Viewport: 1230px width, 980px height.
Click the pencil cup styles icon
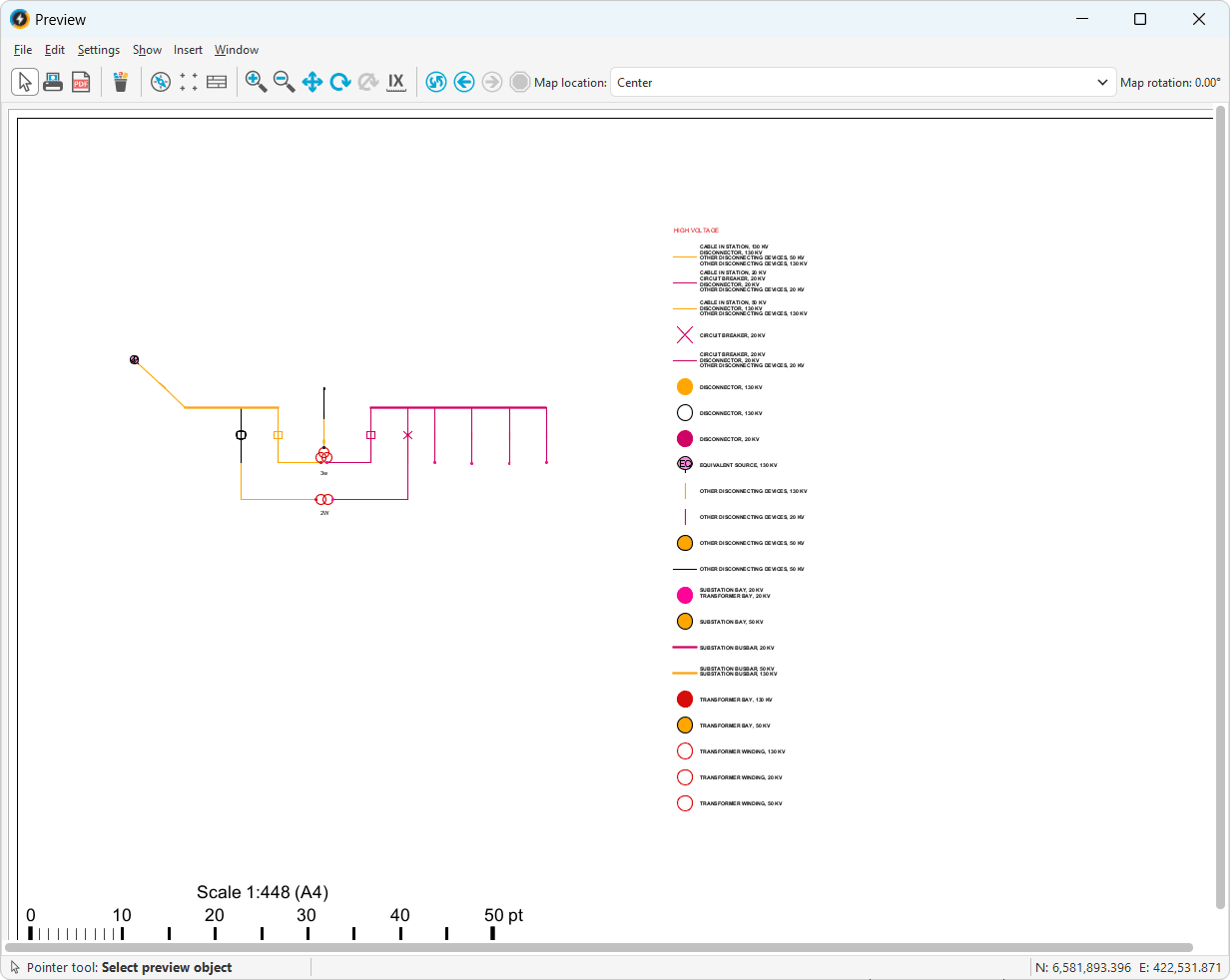coord(121,82)
